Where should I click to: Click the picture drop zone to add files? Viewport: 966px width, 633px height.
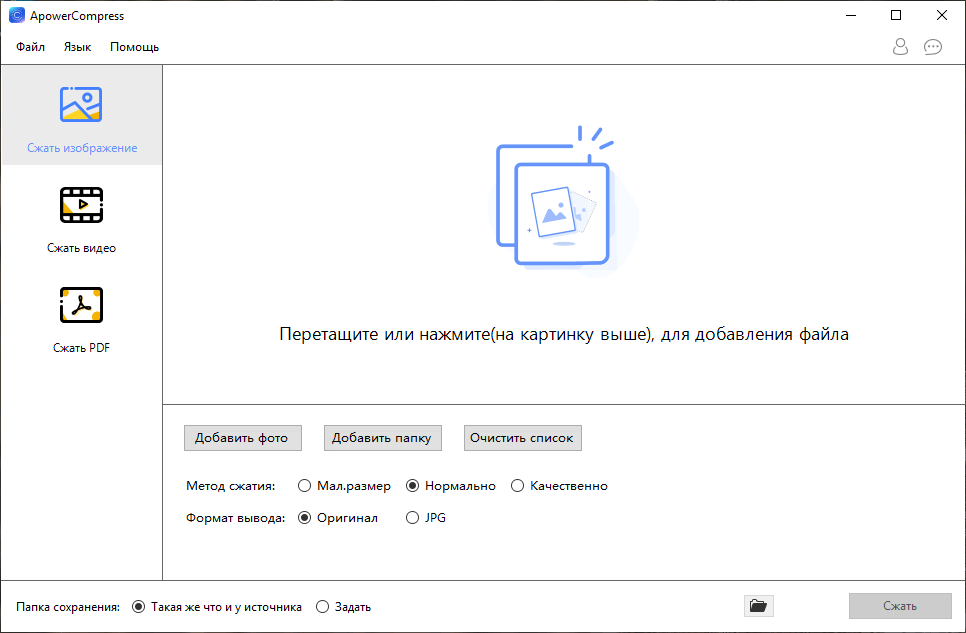pyautogui.click(x=563, y=201)
